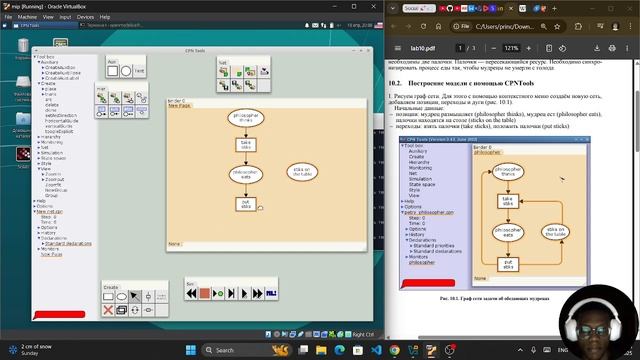Choose the transition rectangle tool in Create palette
The width and height of the screenshot is (640, 360).
tap(108, 297)
